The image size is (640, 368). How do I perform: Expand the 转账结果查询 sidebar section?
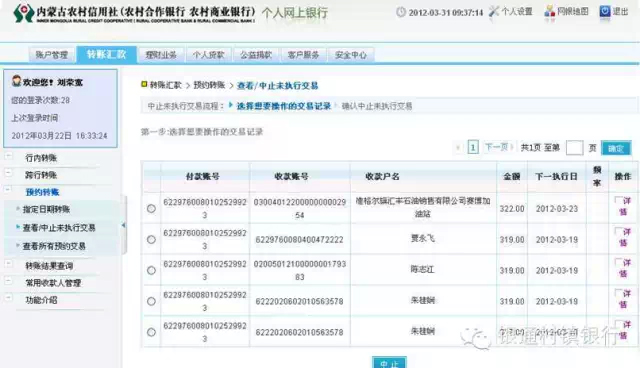(8, 264)
